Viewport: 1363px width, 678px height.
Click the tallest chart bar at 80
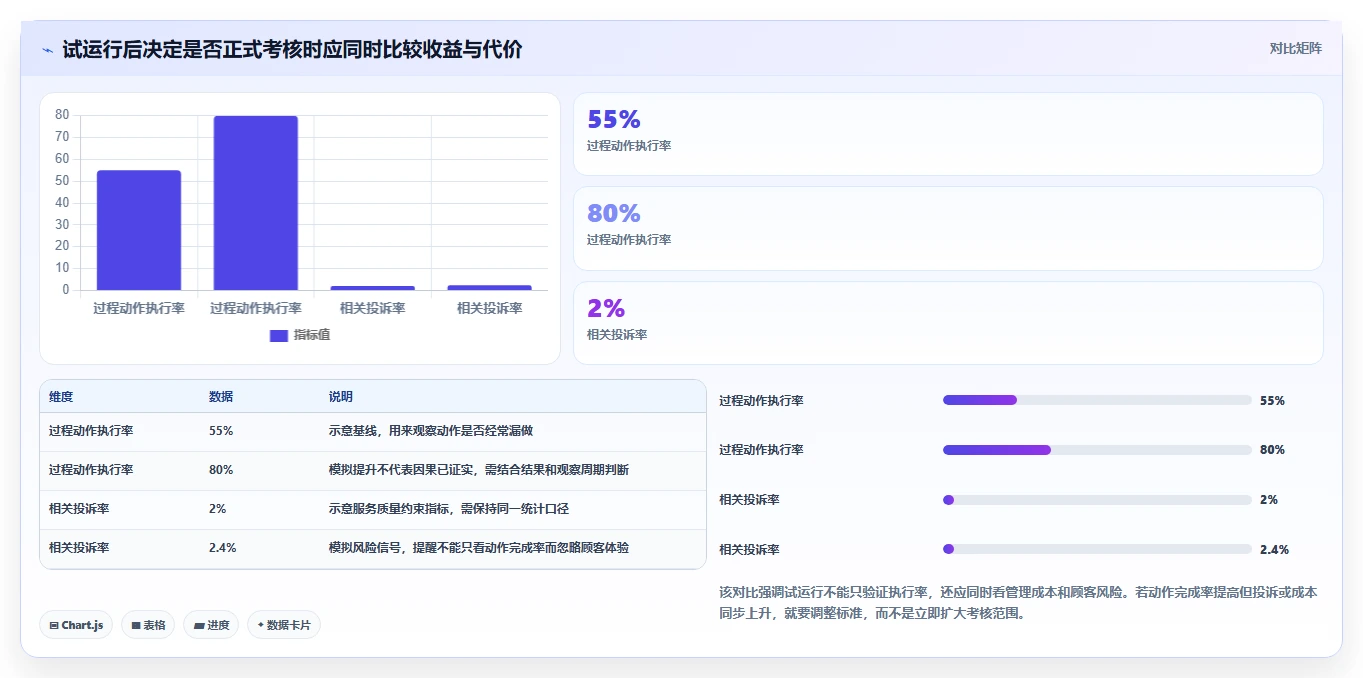(256, 203)
